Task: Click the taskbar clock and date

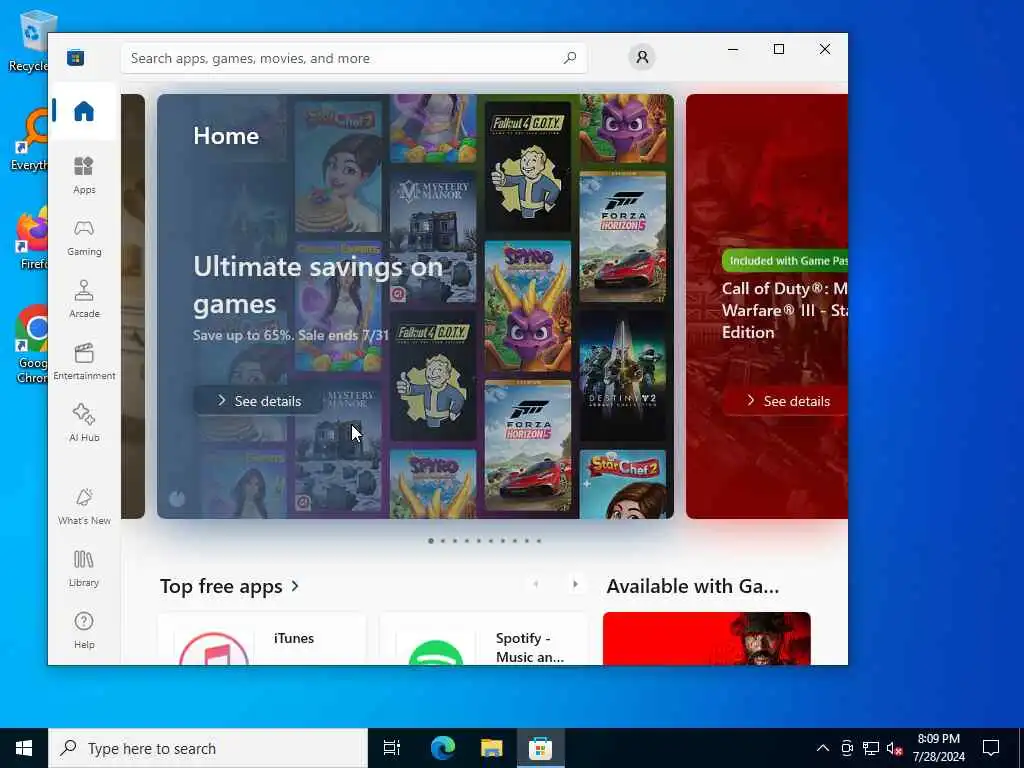Action: [x=938, y=748]
